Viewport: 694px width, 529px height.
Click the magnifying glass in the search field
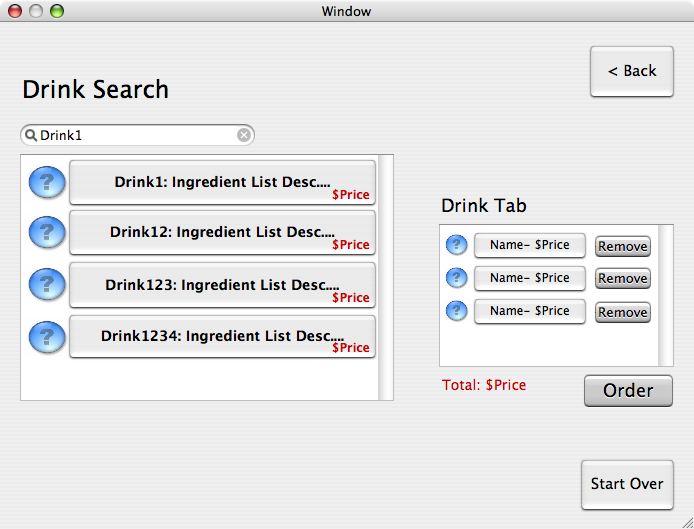click(x=31, y=135)
